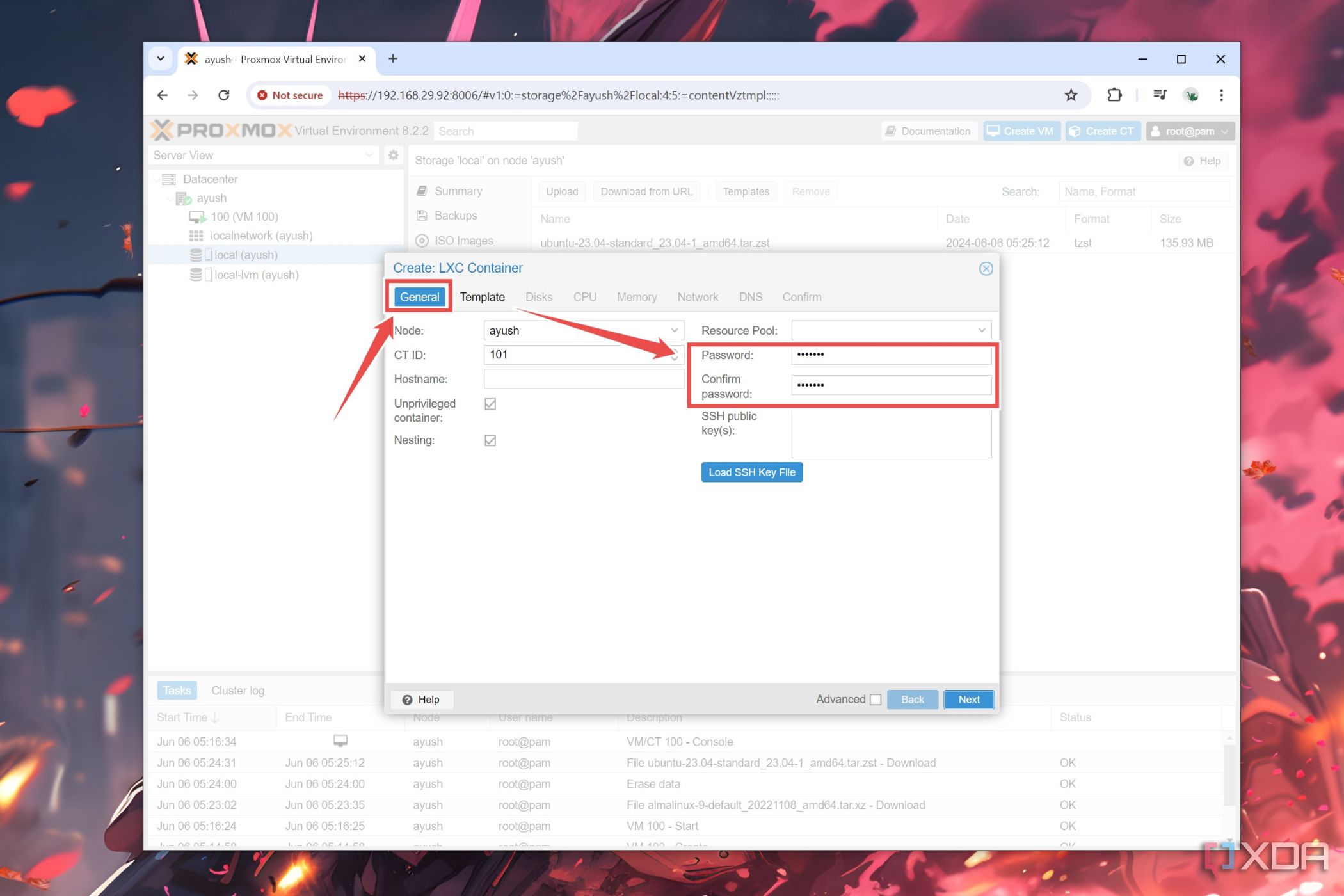Click the Create VM button icon
The width and height of the screenshot is (1344, 896).
994,131
